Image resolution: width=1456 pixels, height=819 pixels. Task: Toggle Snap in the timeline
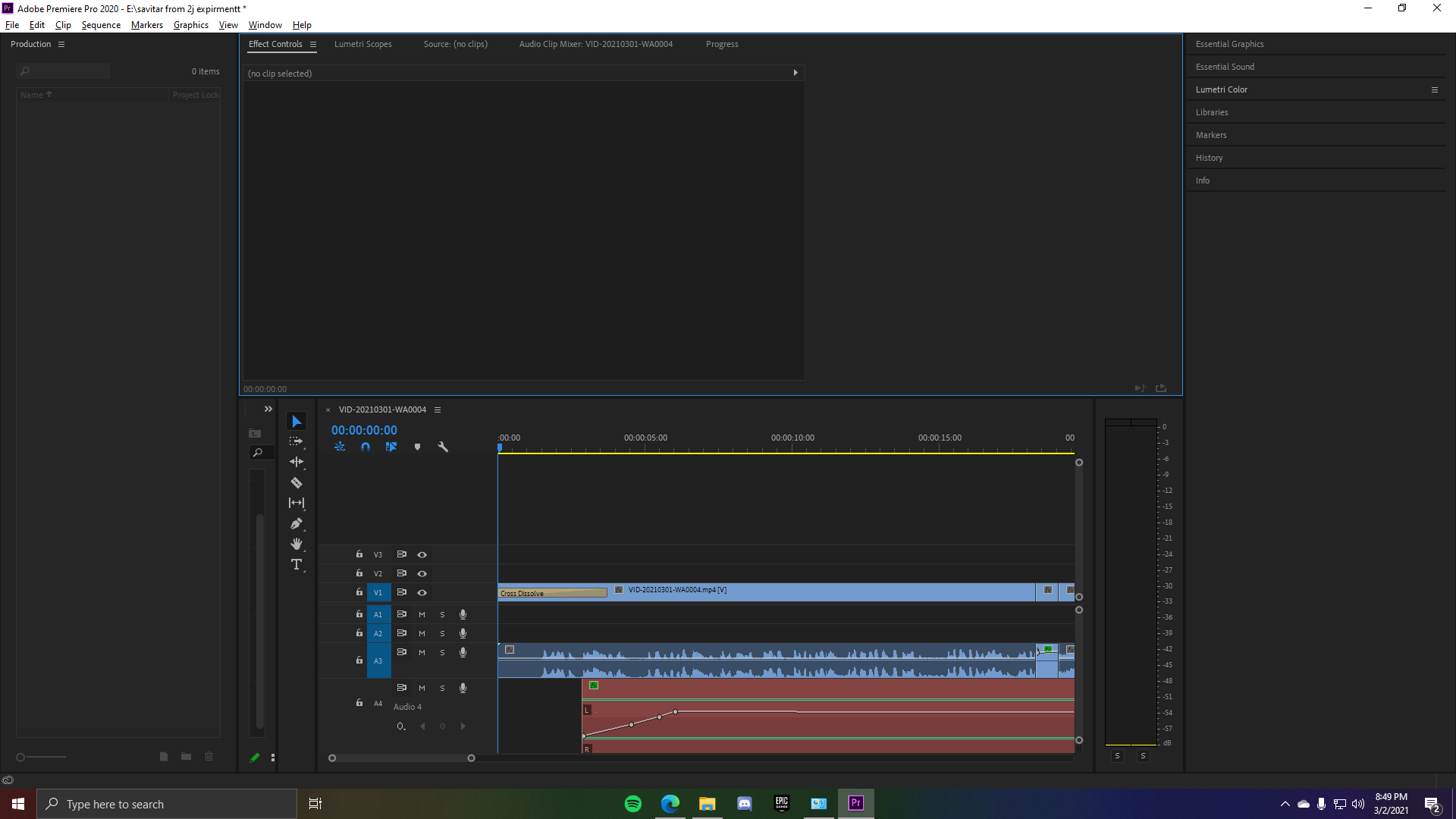point(365,447)
